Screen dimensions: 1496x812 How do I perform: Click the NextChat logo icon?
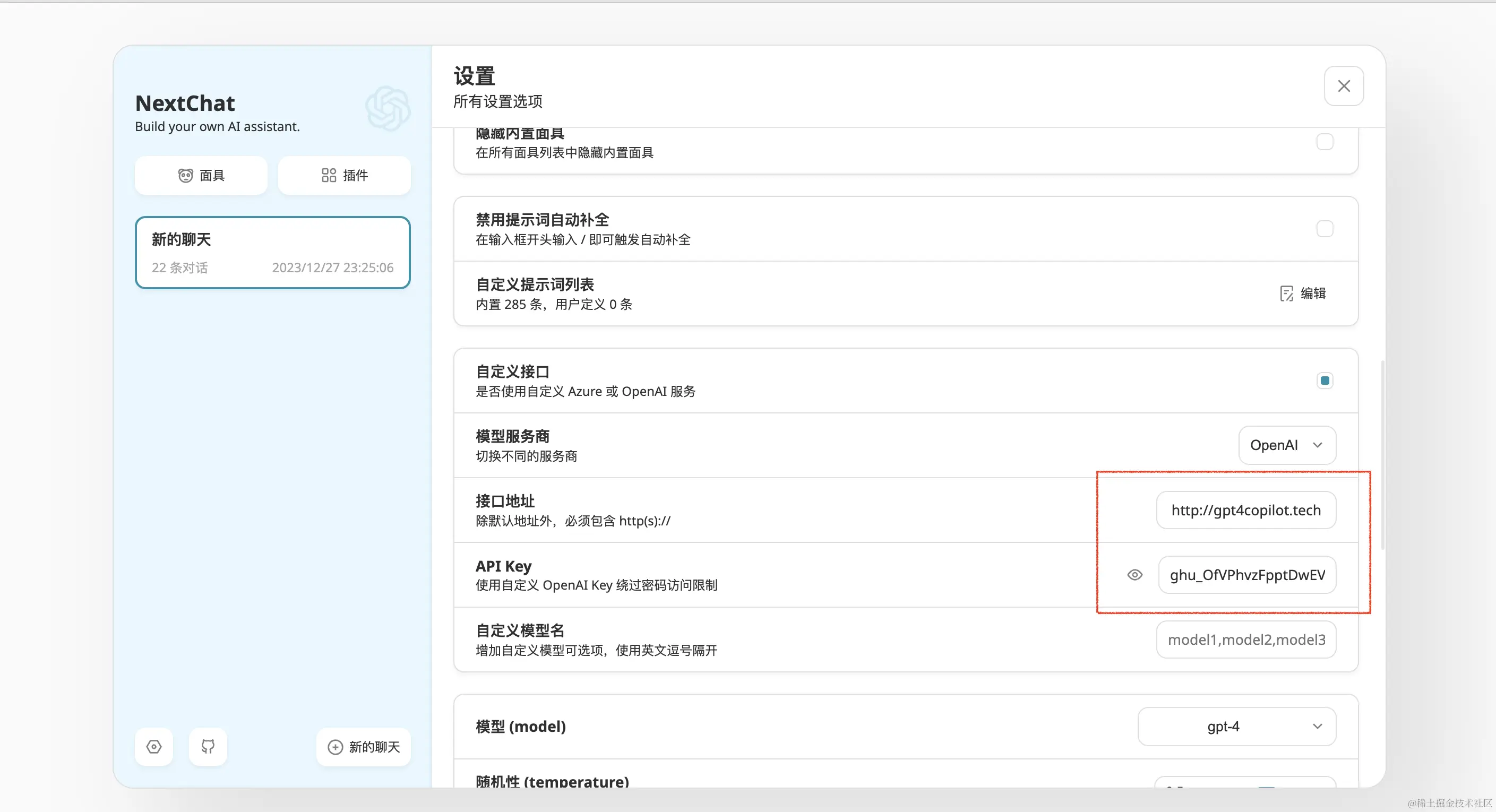388,108
